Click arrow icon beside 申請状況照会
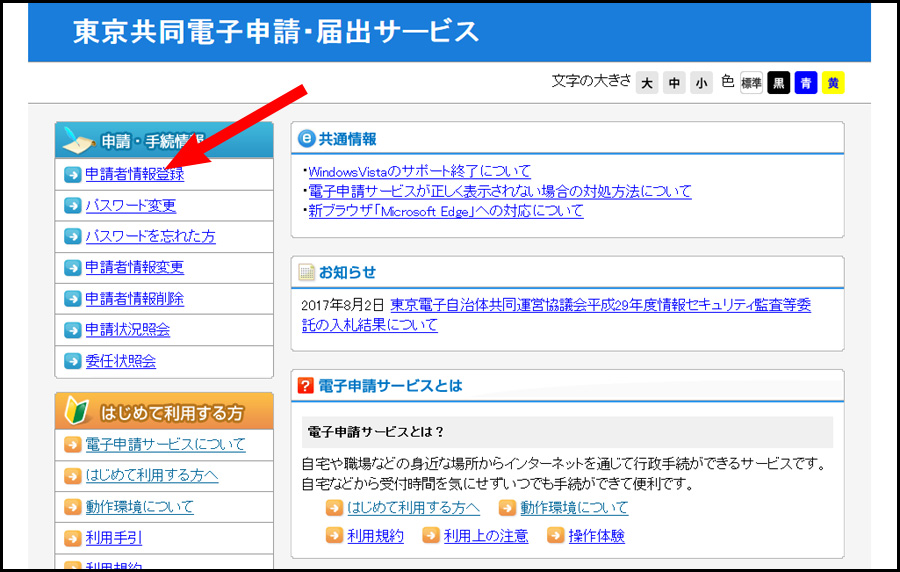Image resolution: width=900 pixels, height=572 pixels. [72, 330]
